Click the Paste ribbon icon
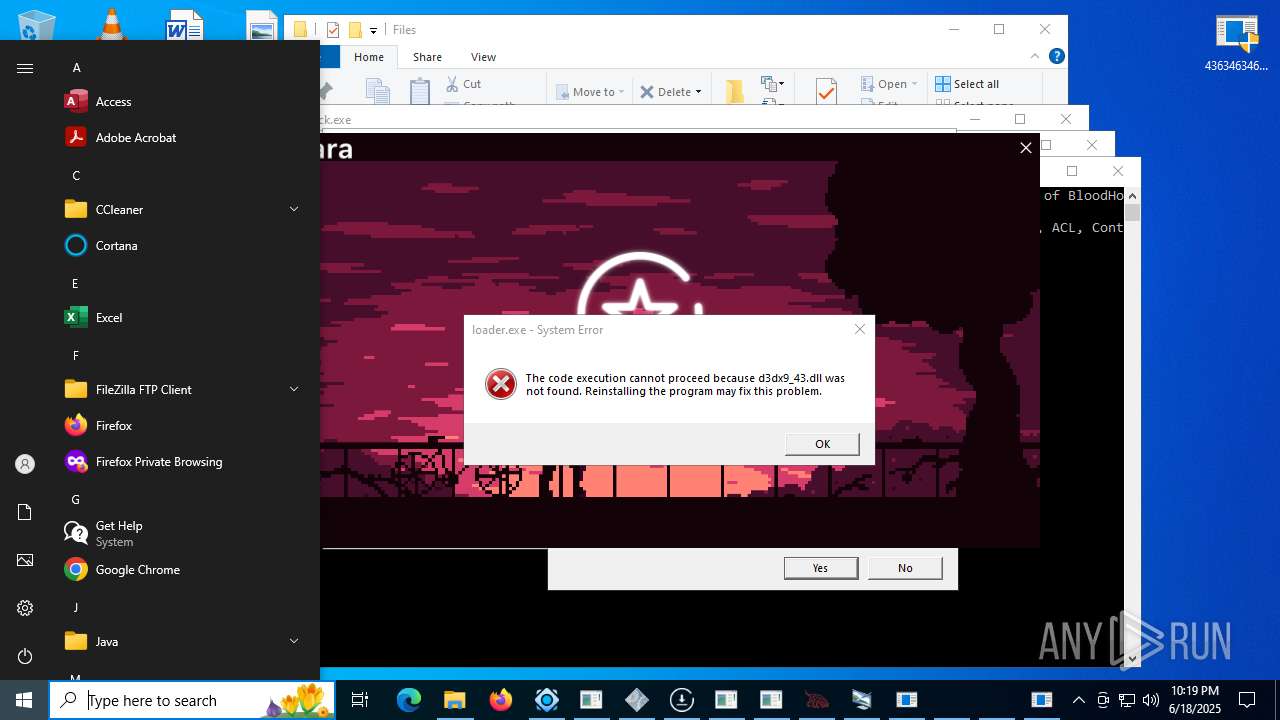The image size is (1280, 720). [420, 91]
